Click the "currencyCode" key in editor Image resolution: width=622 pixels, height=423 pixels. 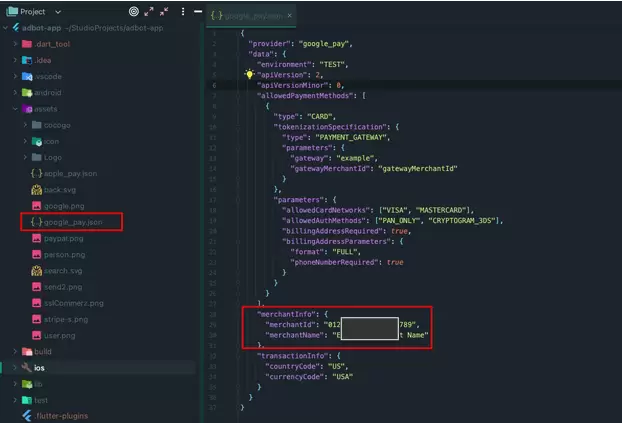tap(294, 377)
